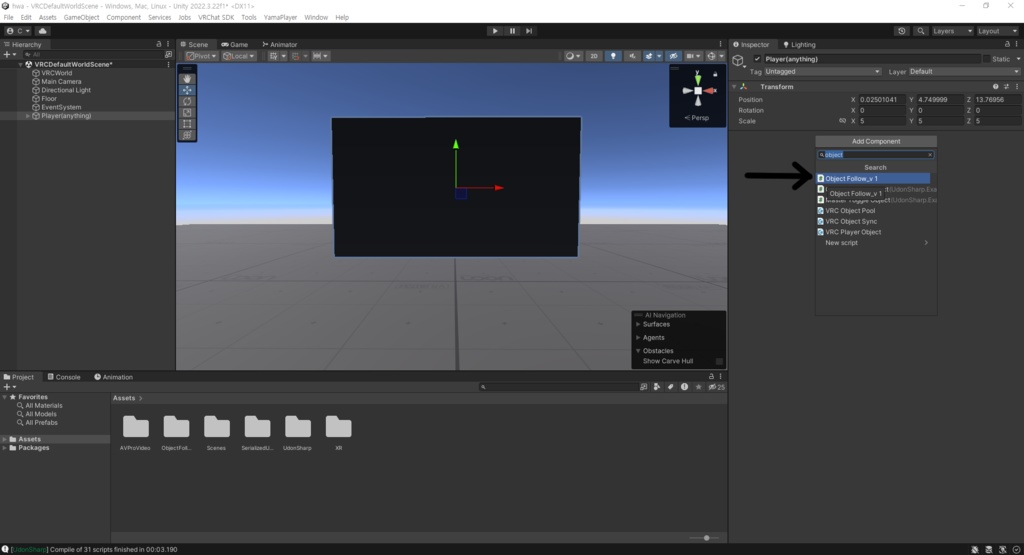The width and height of the screenshot is (1024, 555).
Task: Select Directional Light in Hierarchy
Action: (x=66, y=90)
